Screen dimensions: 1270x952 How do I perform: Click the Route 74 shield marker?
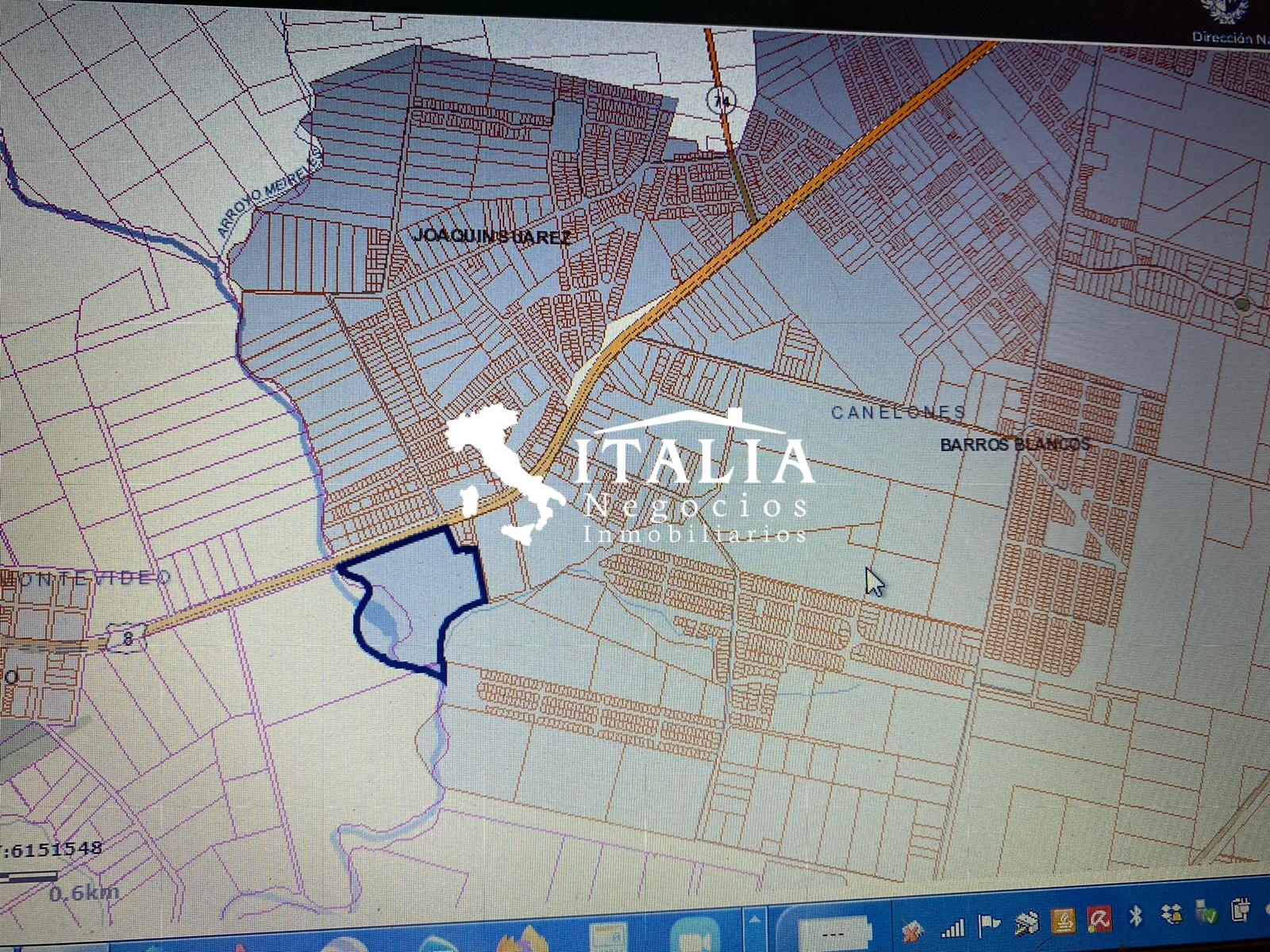[x=721, y=101]
